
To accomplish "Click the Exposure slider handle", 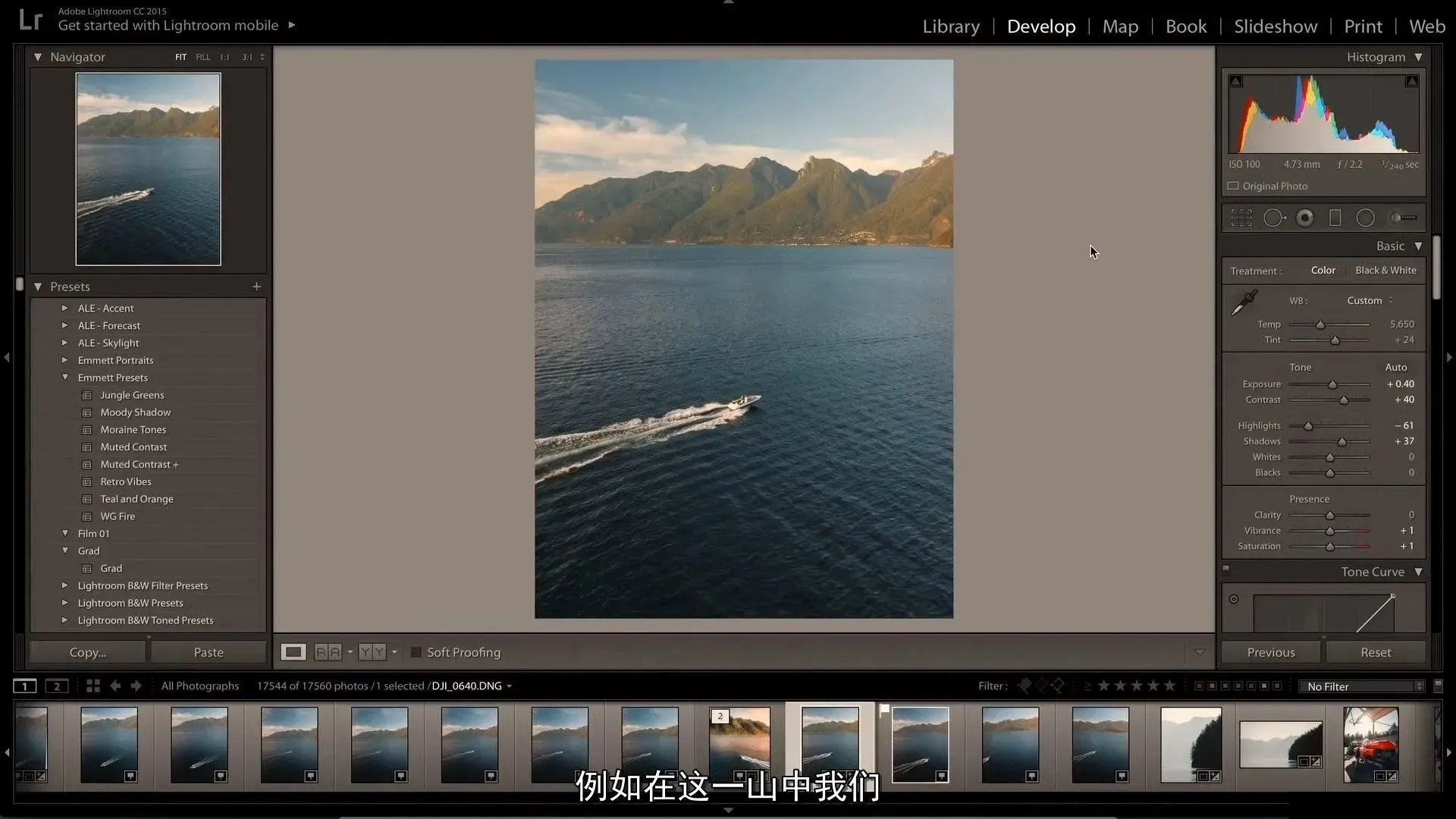I will pyautogui.click(x=1332, y=384).
